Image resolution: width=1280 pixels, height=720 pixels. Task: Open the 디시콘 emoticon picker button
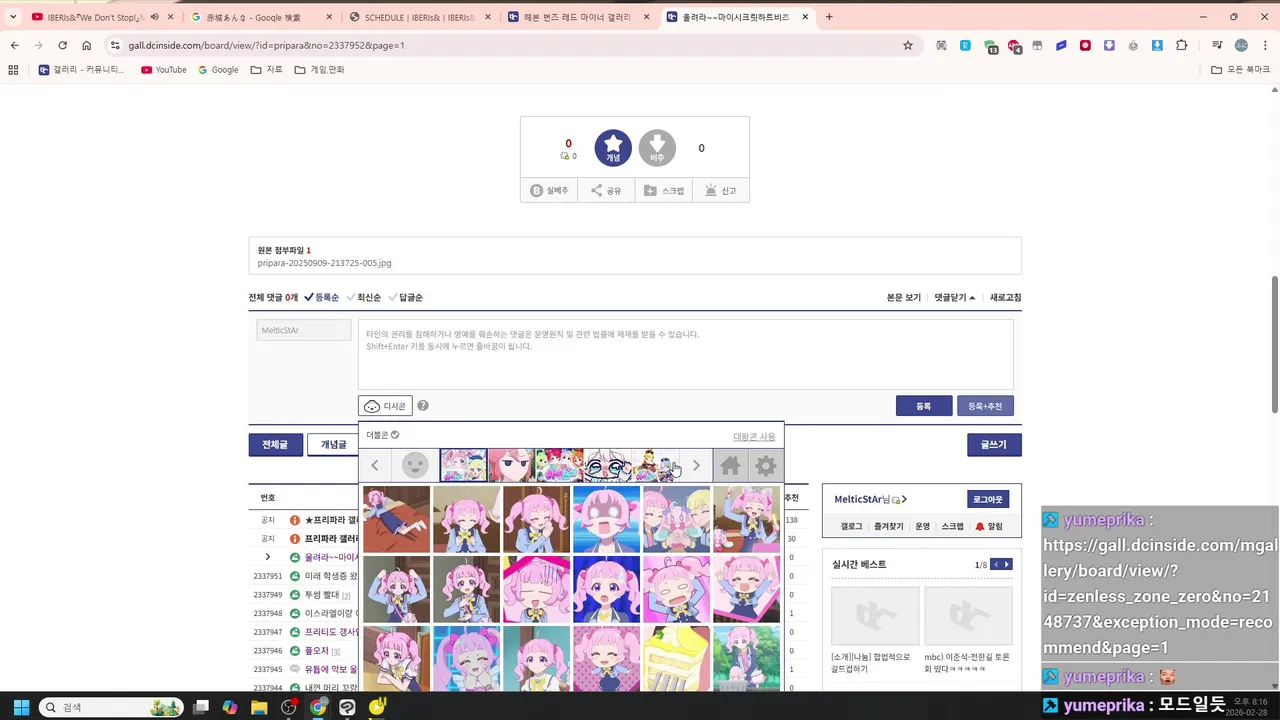[x=385, y=406]
